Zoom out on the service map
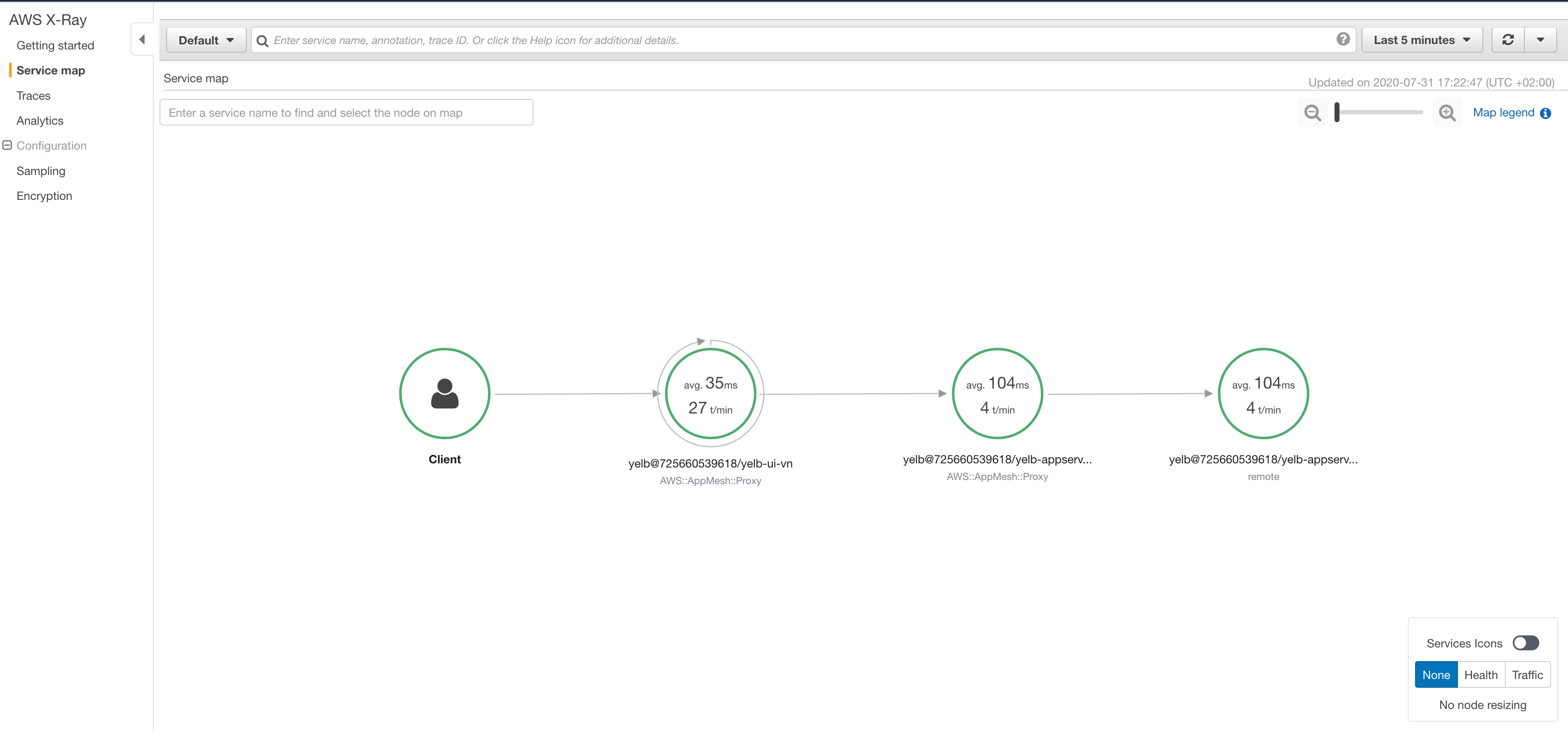The width and height of the screenshot is (1568, 743). pos(1312,113)
